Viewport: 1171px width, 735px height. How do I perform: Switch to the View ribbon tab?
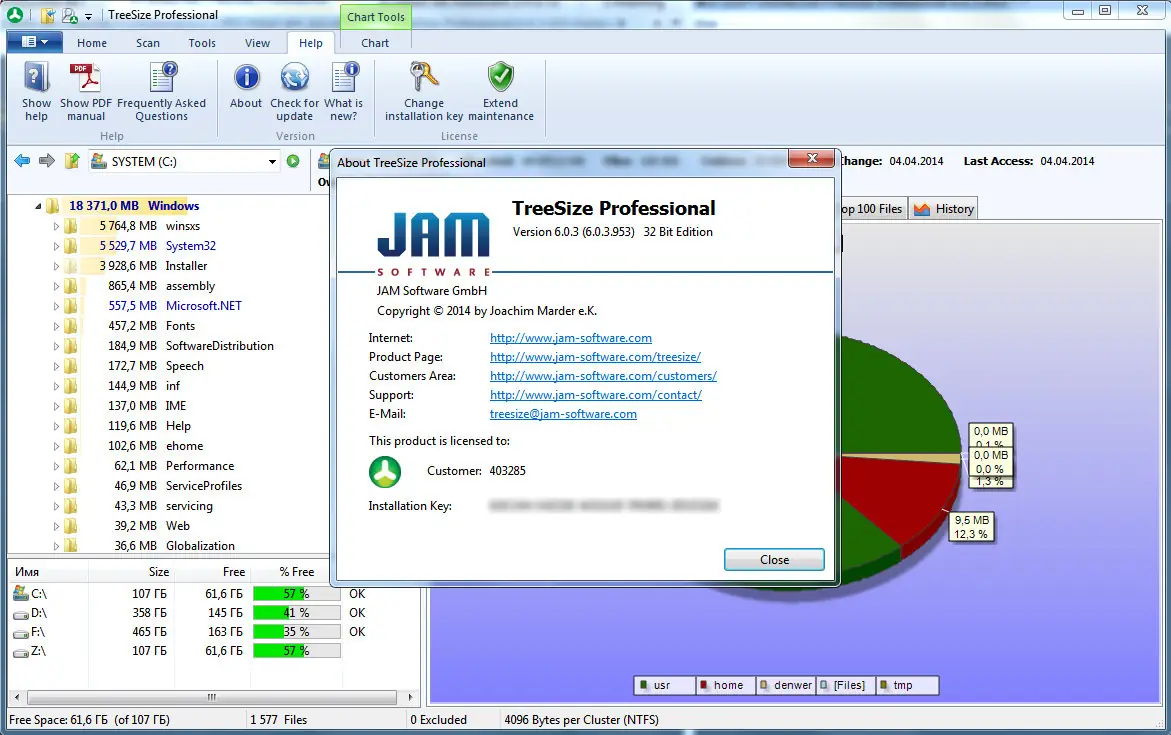pos(258,43)
